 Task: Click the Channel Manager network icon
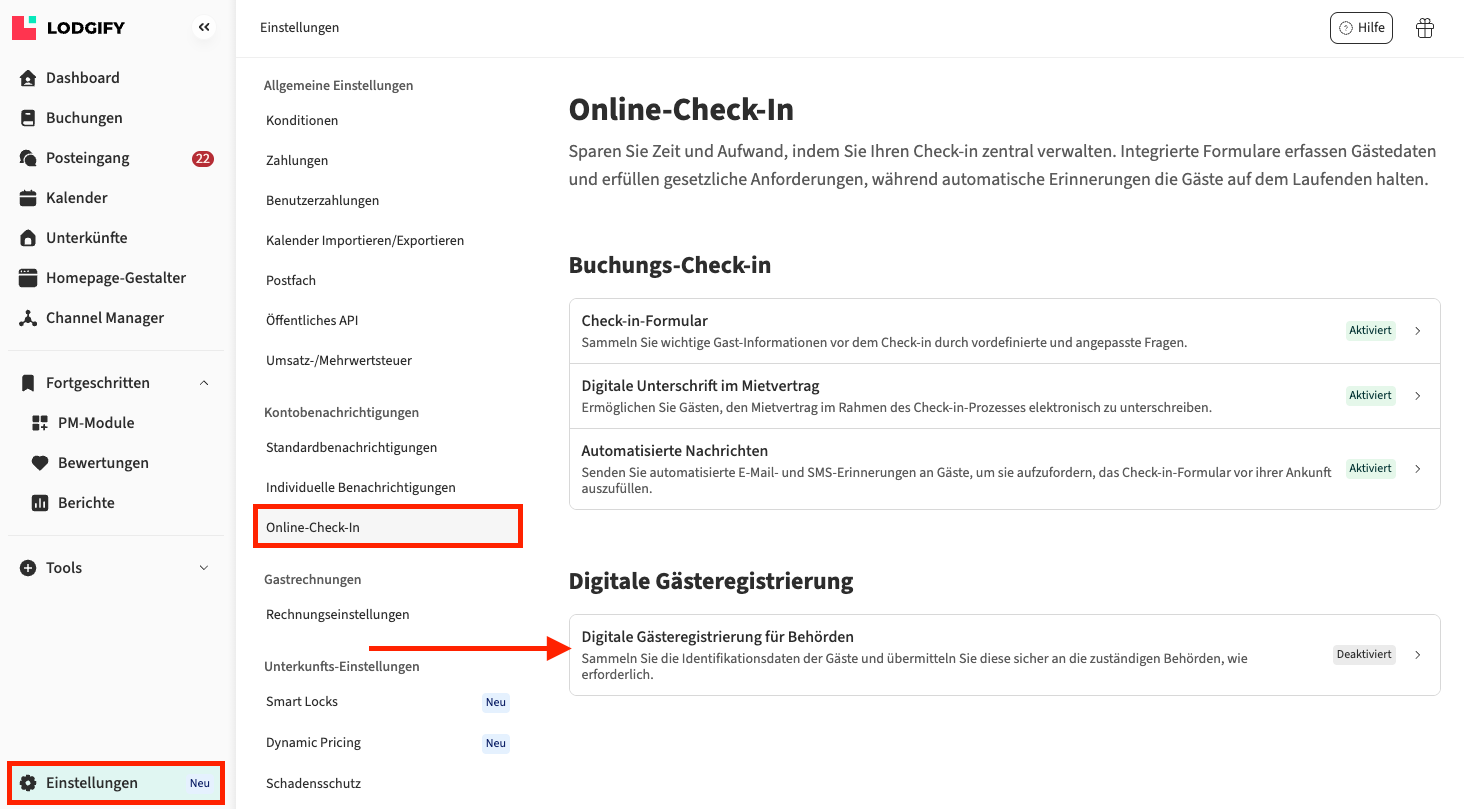point(28,318)
